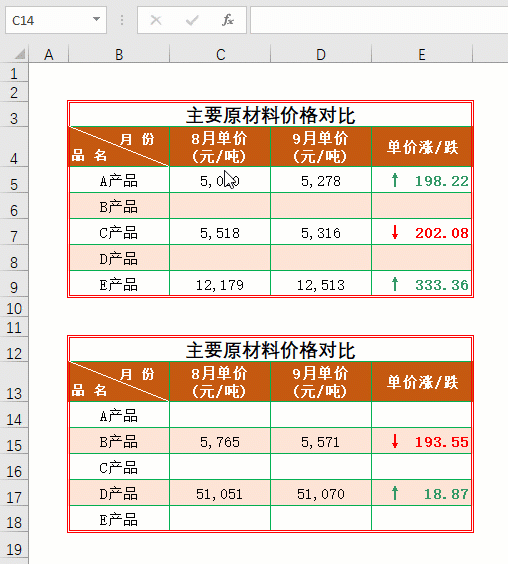Click the 9月单价 header in row 4
This screenshot has width=508, height=564.
click(x=321, y=146)
